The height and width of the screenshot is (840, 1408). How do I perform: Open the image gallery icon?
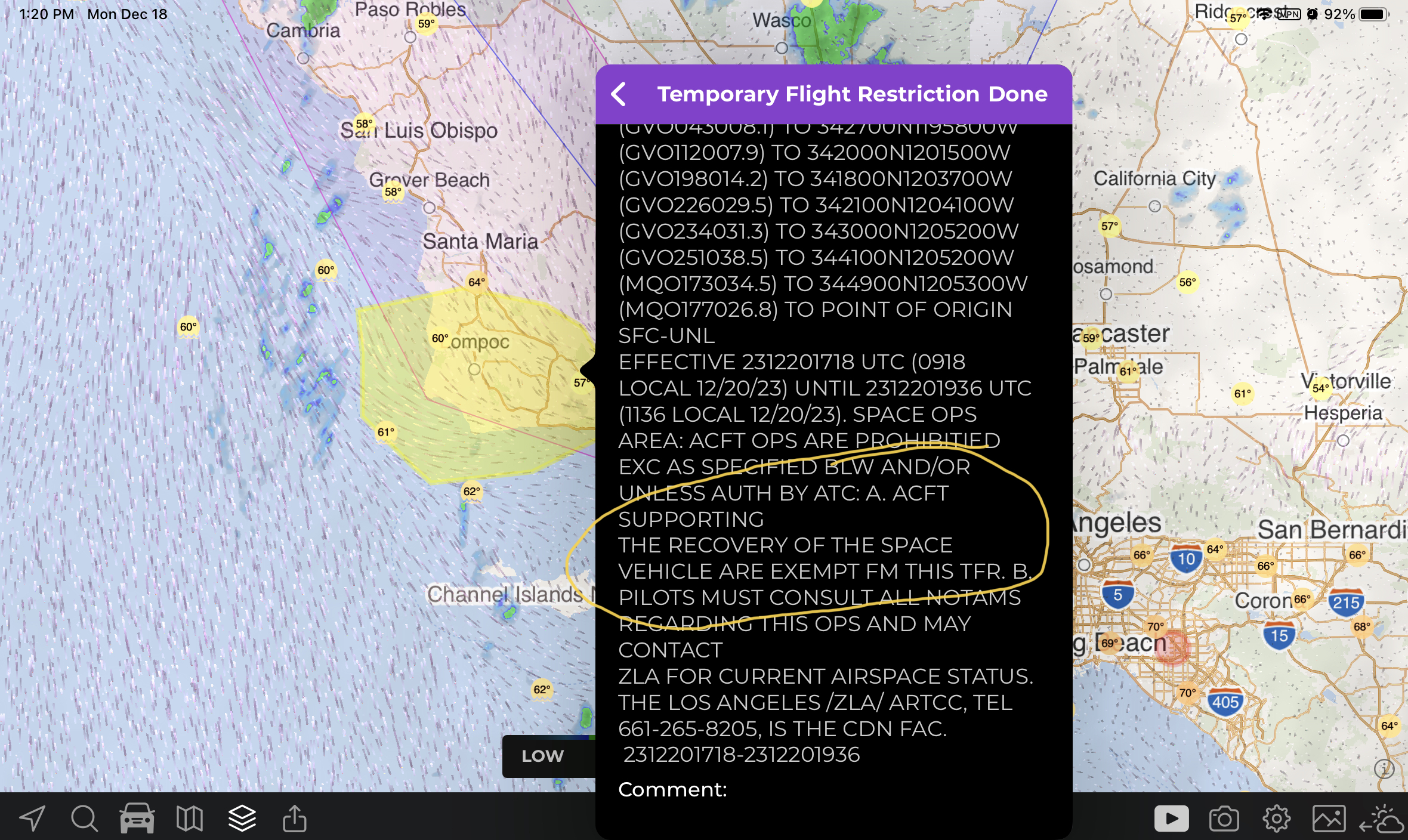coord(1329,819)
